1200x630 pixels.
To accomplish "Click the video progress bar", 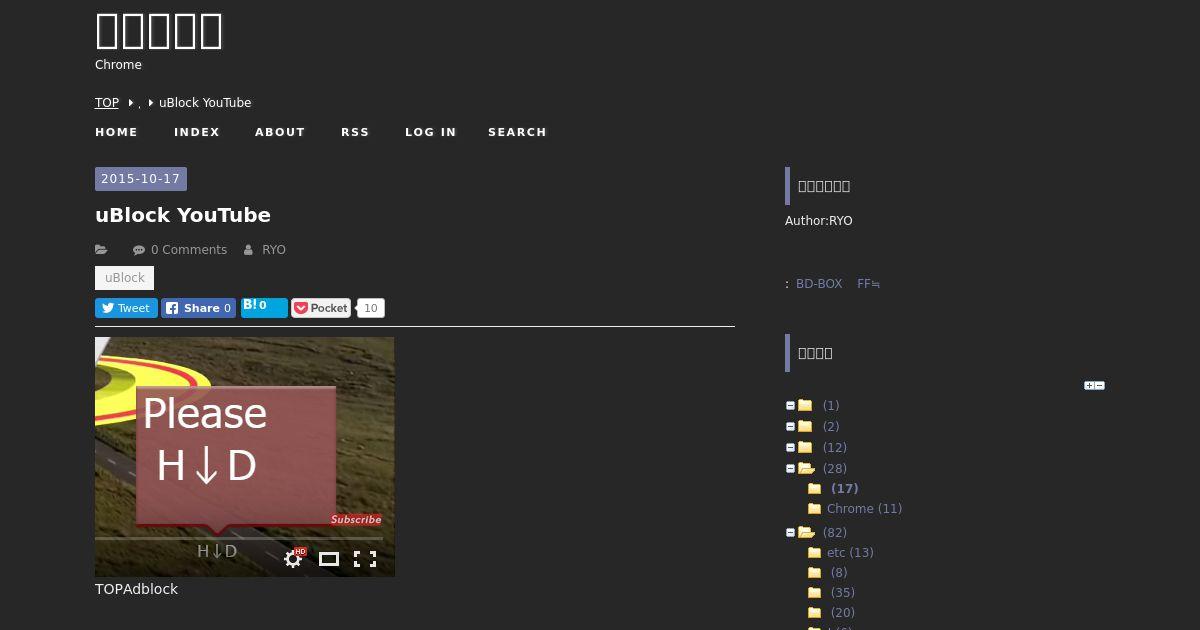I will coord(238,538).
